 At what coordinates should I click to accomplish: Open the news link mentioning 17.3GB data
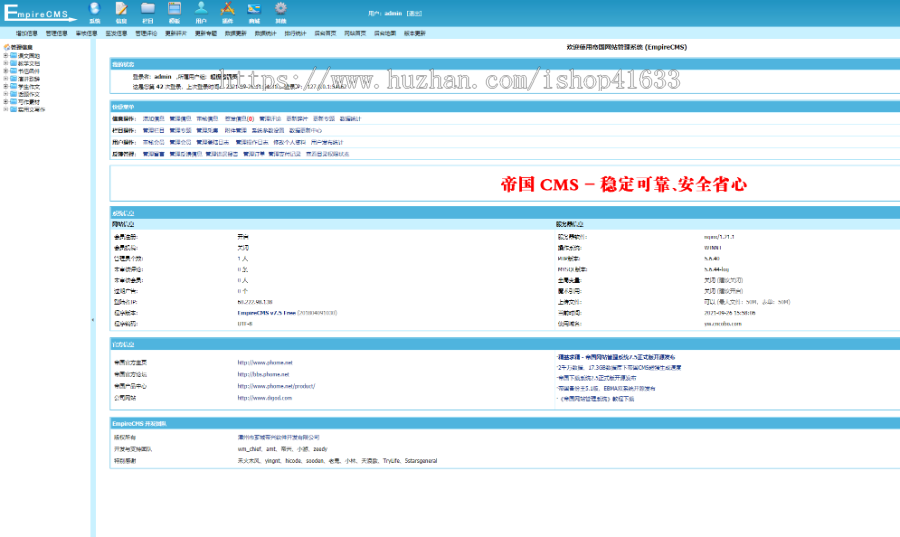click(x=619, y=368)
